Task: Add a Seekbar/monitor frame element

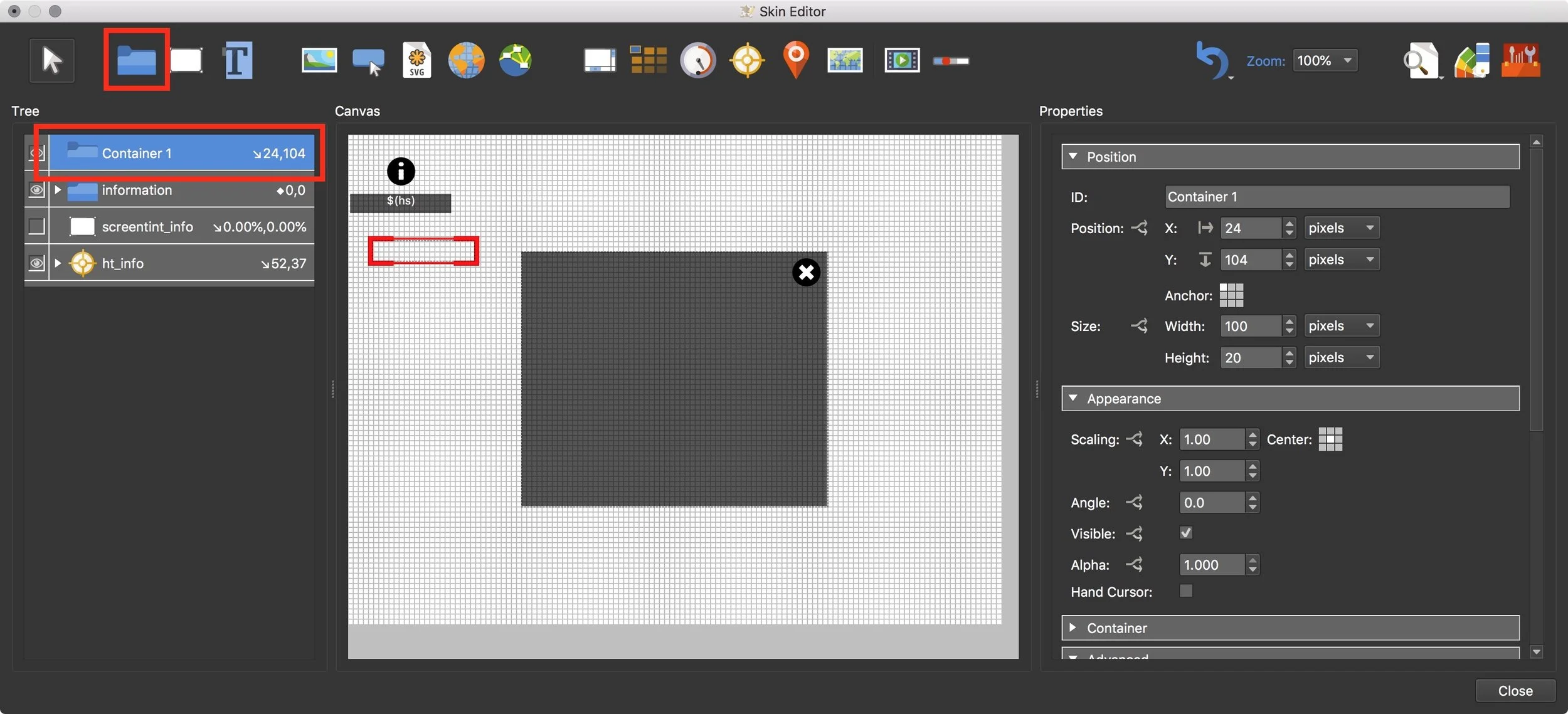Action: click(x=600, y=61)
